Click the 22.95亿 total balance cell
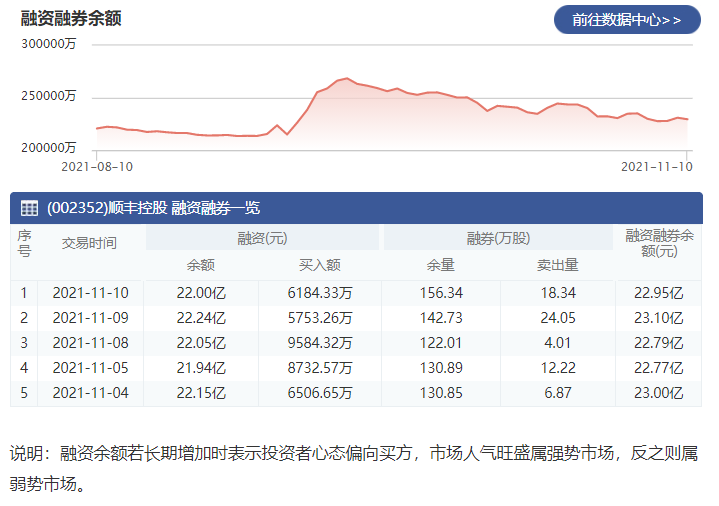 [x=659, y=293]
